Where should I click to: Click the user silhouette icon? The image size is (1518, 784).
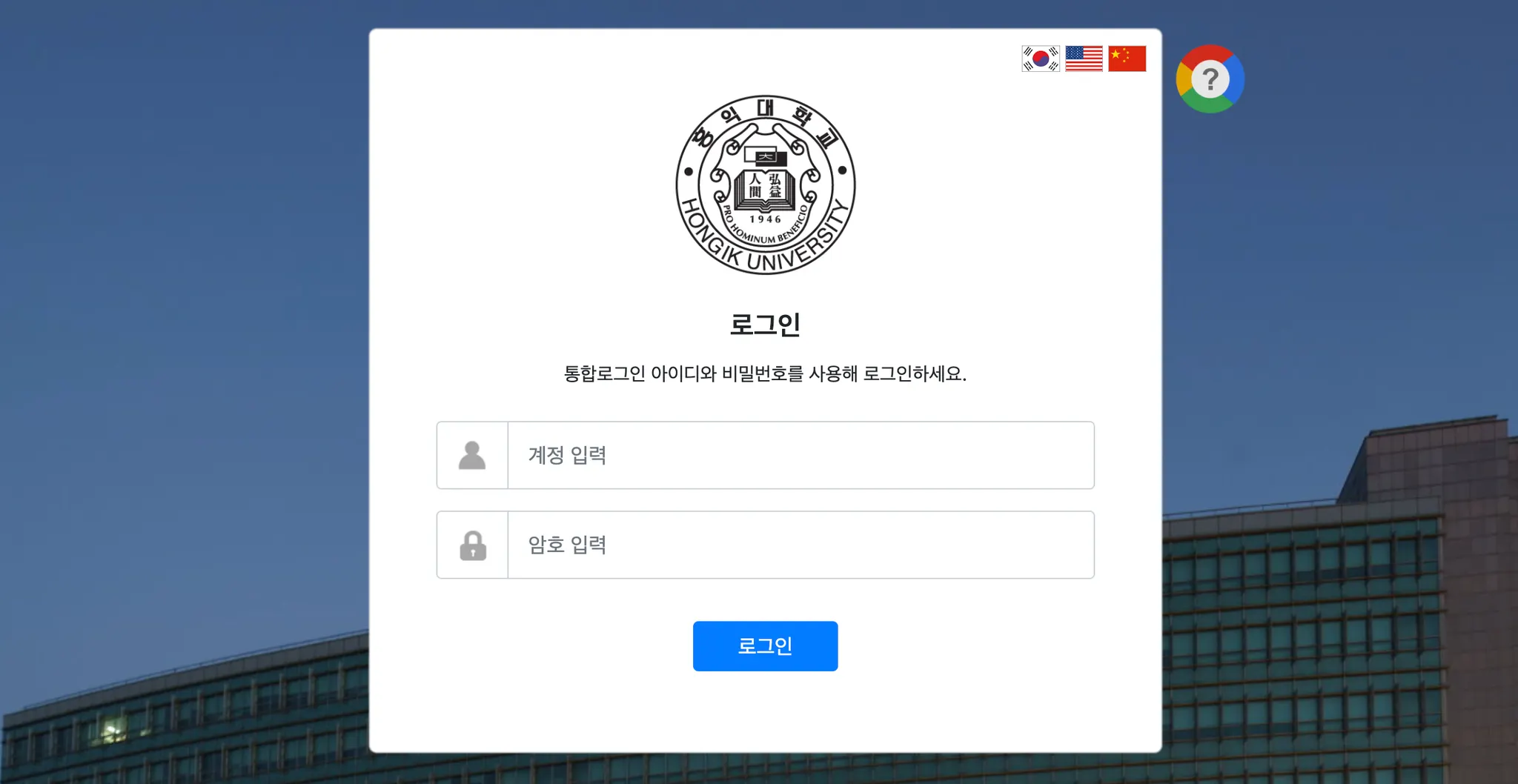(472, 455)
